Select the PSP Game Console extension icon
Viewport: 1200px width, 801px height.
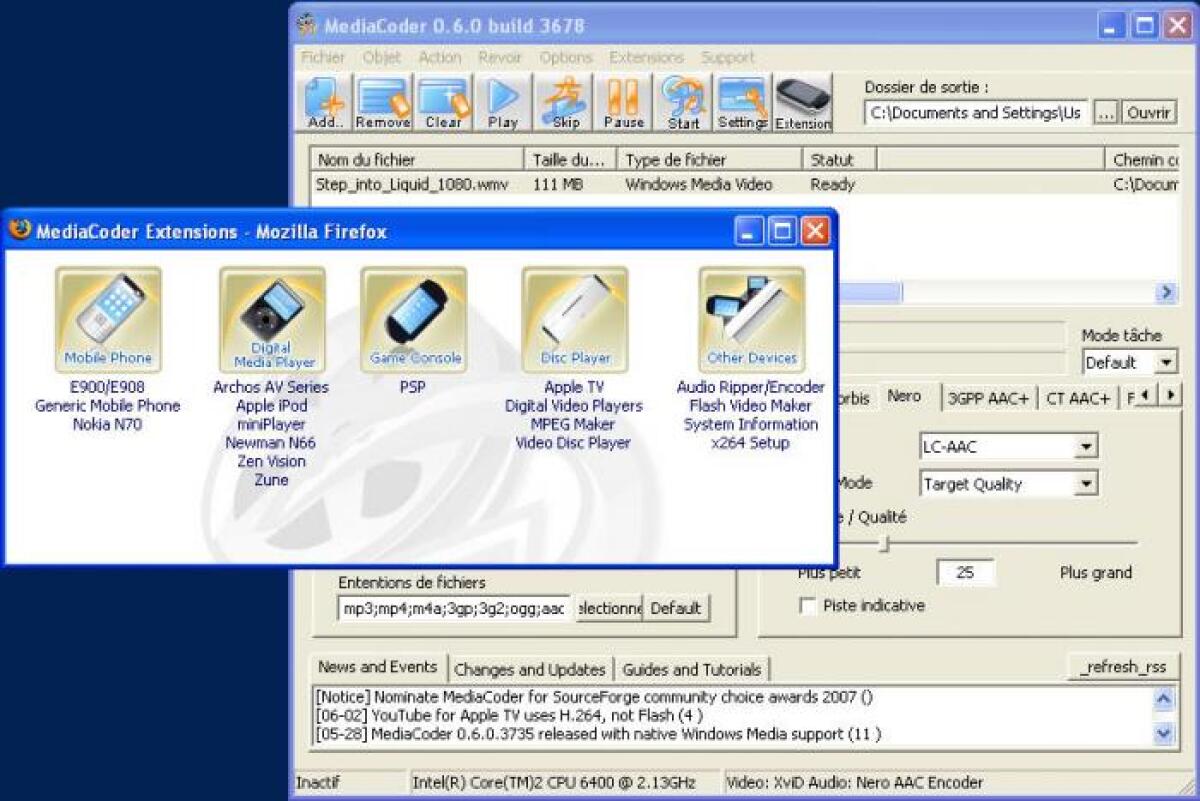coord(414,317)
